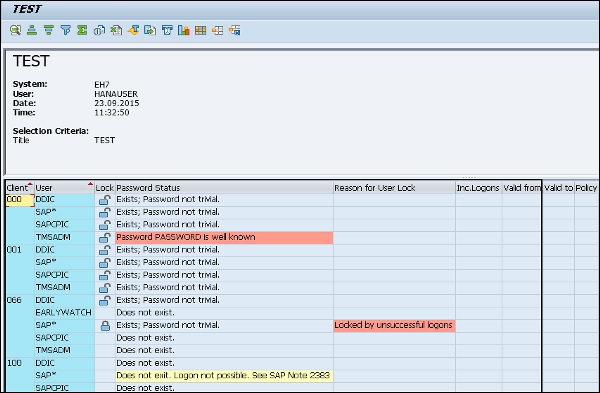Screen dimensions: 600x393
Task: Click 'Password PASSWORD is well known' cell
Action: (224, 237)
